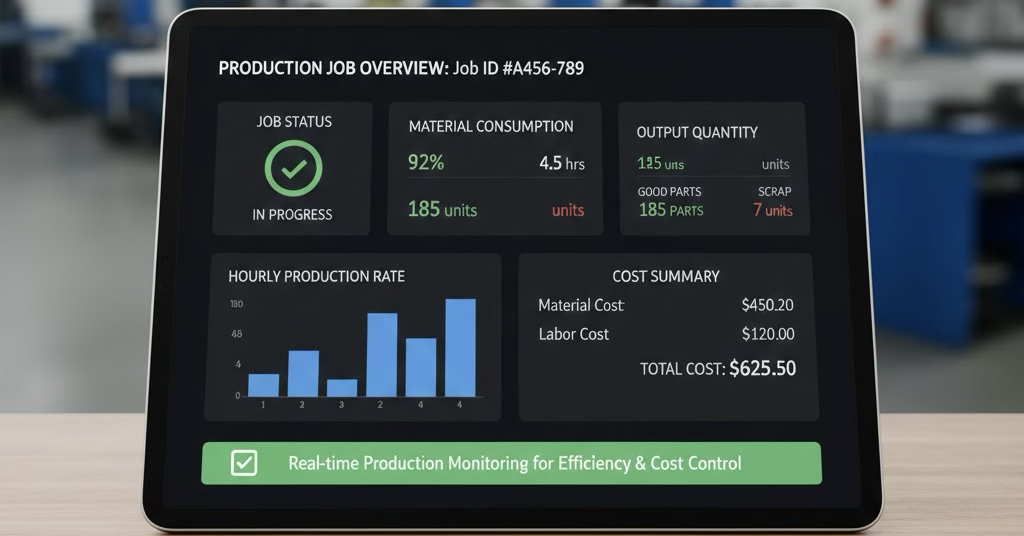Click the 4.5 hrs value

pos(561,163)
